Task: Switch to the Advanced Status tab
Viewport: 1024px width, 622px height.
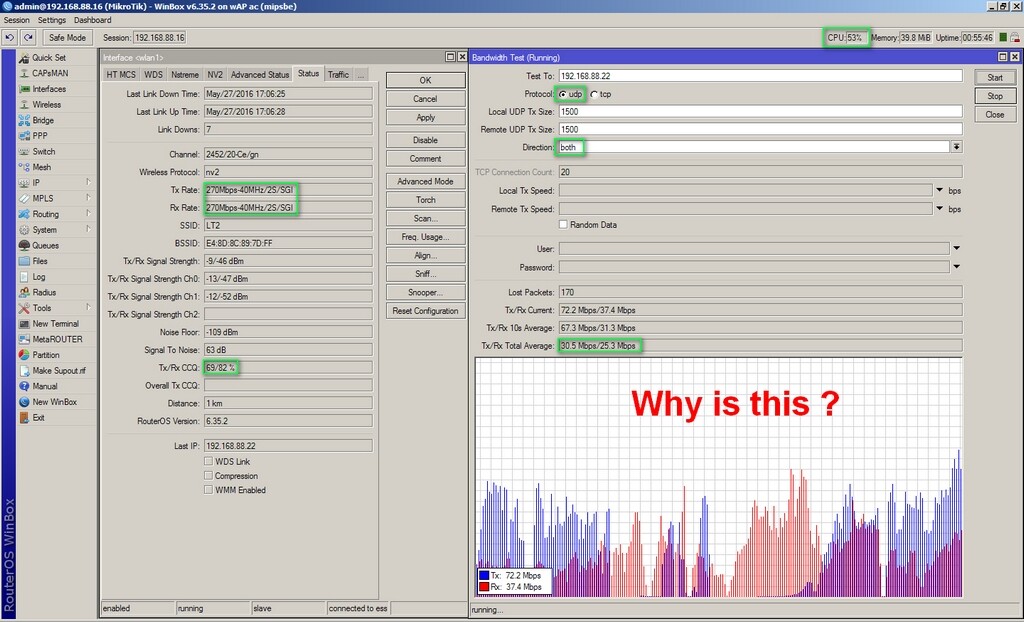Action: click(259, 74)
